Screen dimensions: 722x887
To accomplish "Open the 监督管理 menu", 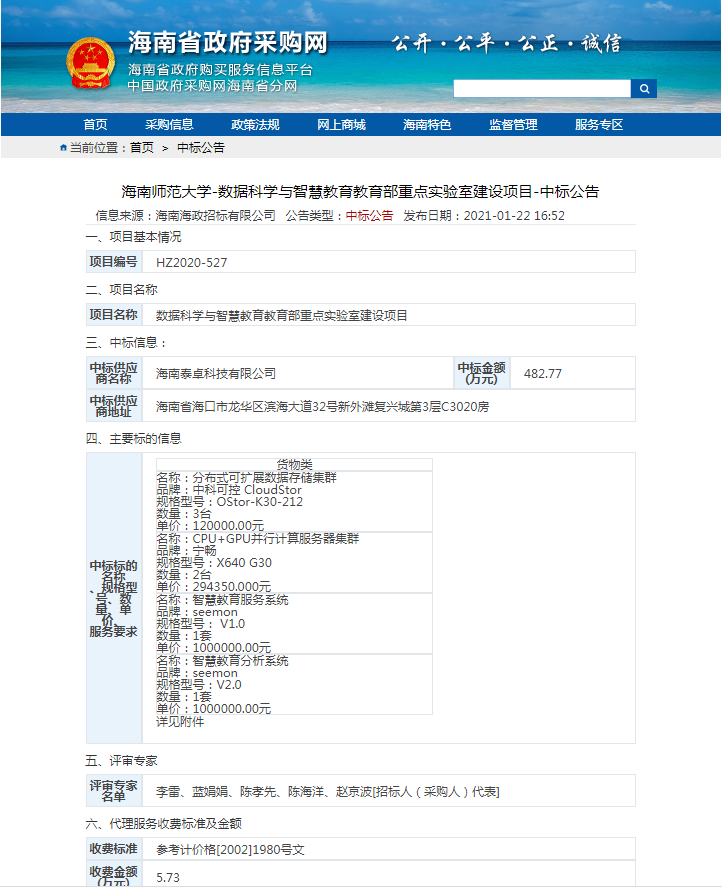I will click(x=513, y=124).
